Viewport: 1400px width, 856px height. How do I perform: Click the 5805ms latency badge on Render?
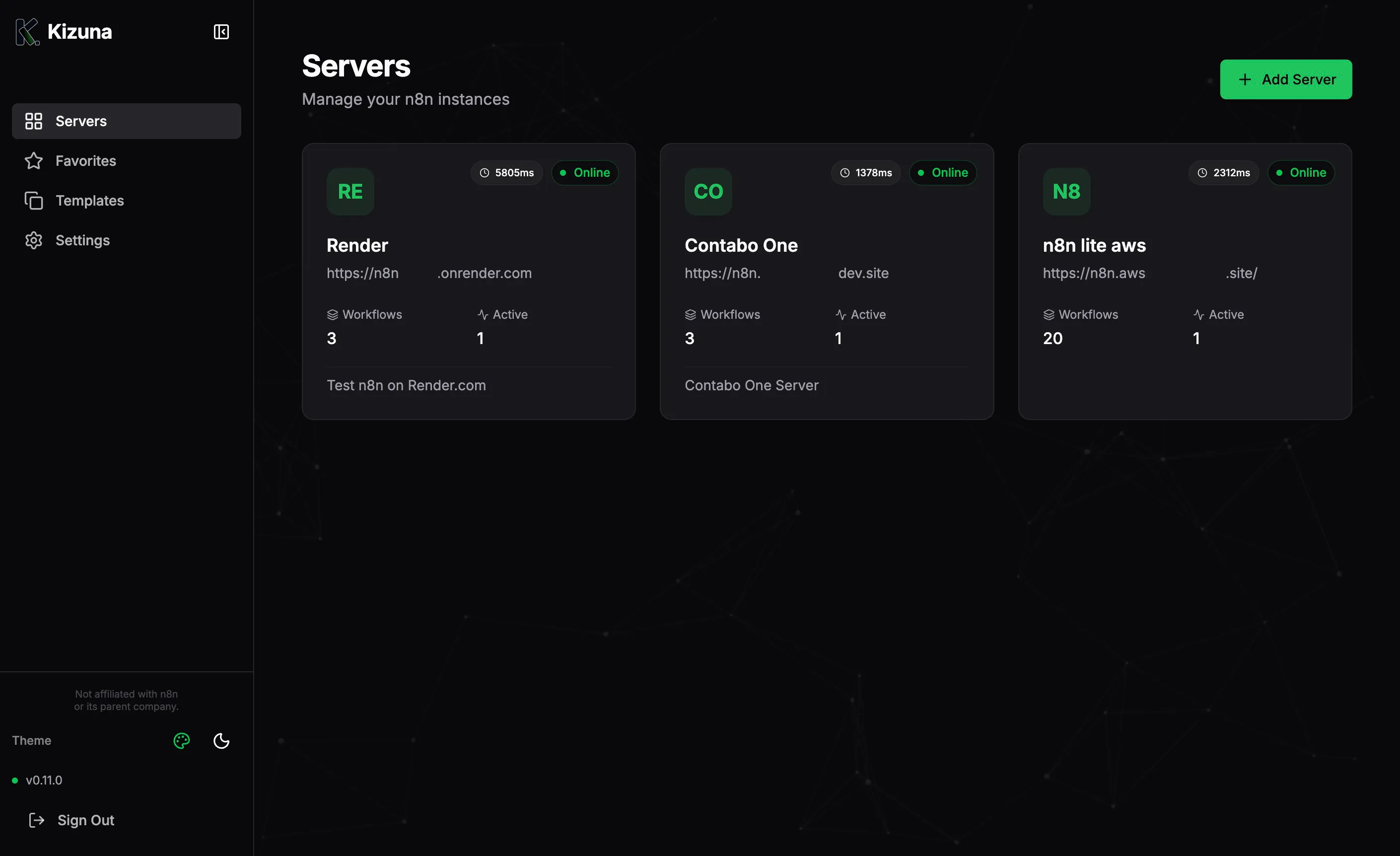click(507, 173)
